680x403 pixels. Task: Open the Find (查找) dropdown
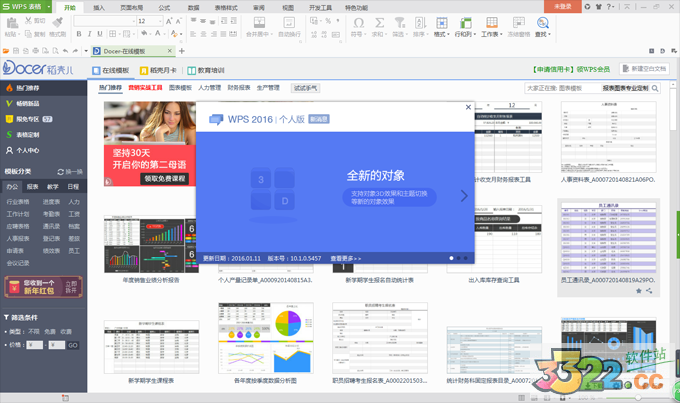coord(543,27)
